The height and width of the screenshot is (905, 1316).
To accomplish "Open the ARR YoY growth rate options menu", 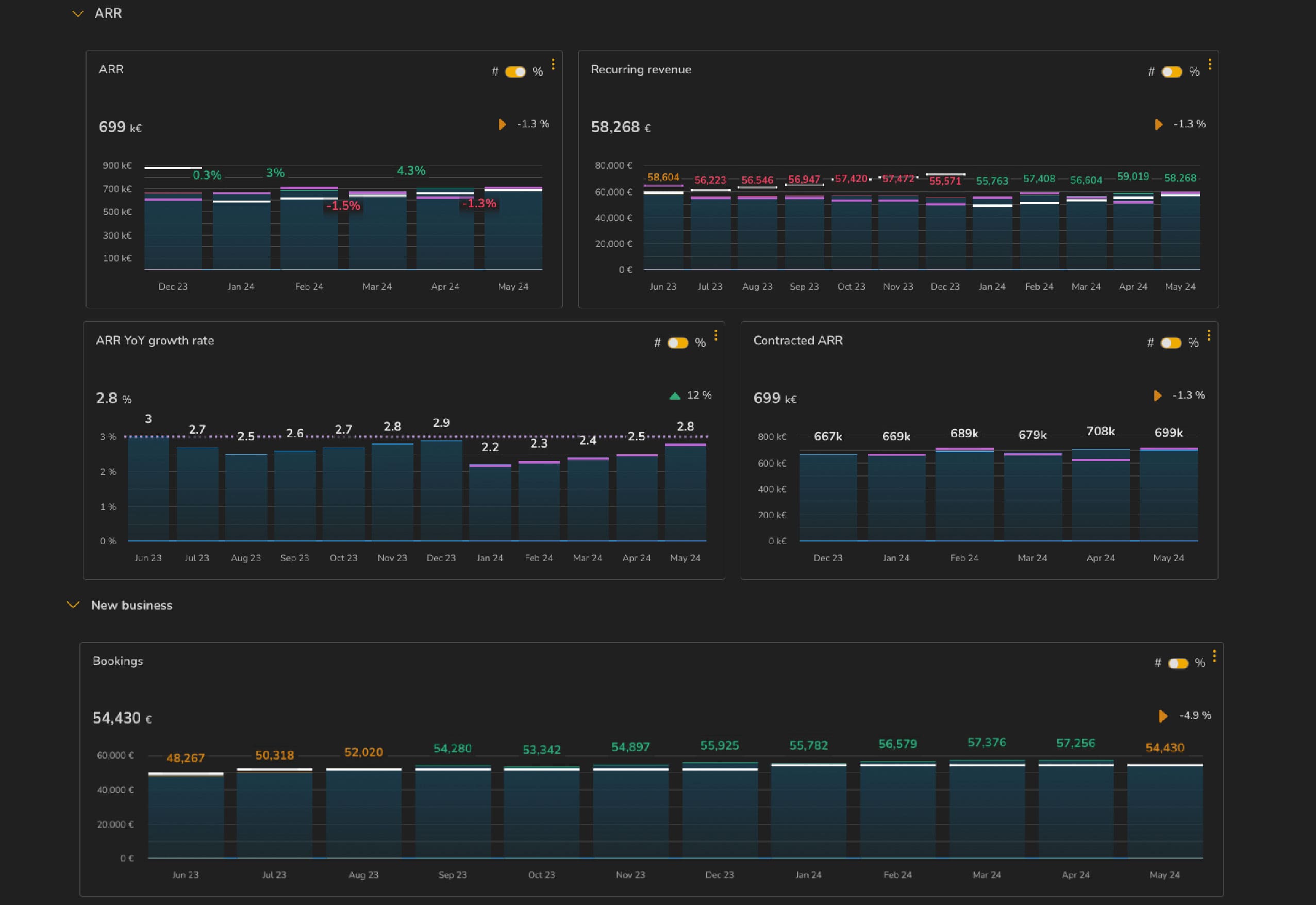I will pos(716,335).
